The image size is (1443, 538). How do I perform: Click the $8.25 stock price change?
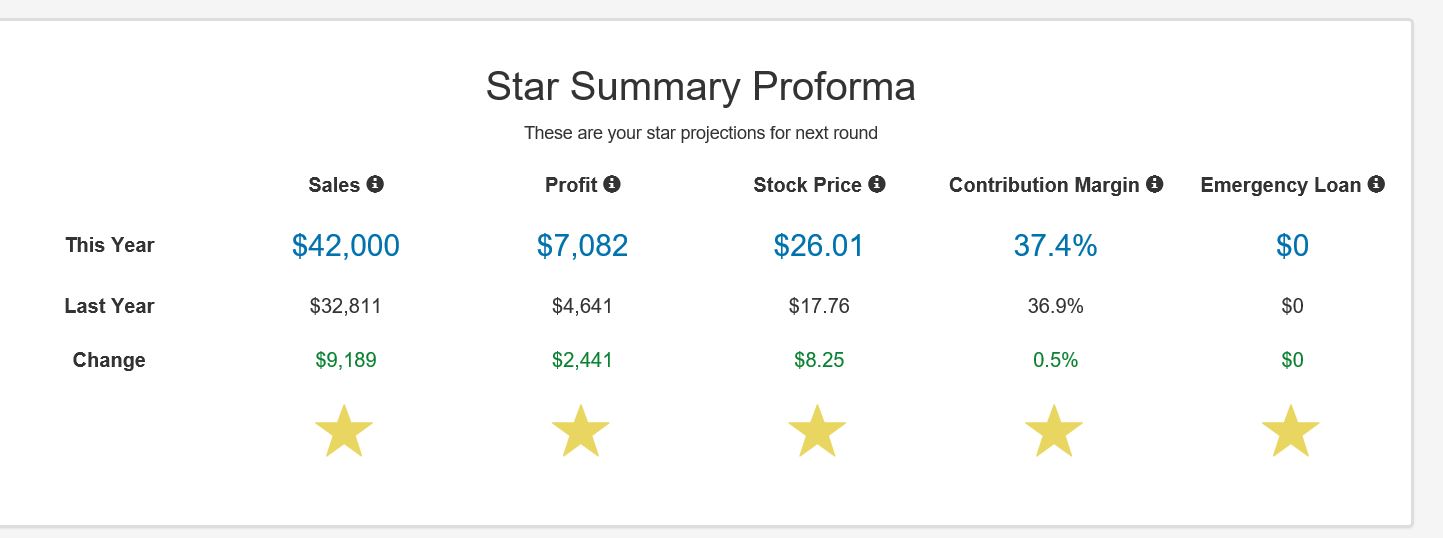tap(819, 360)
